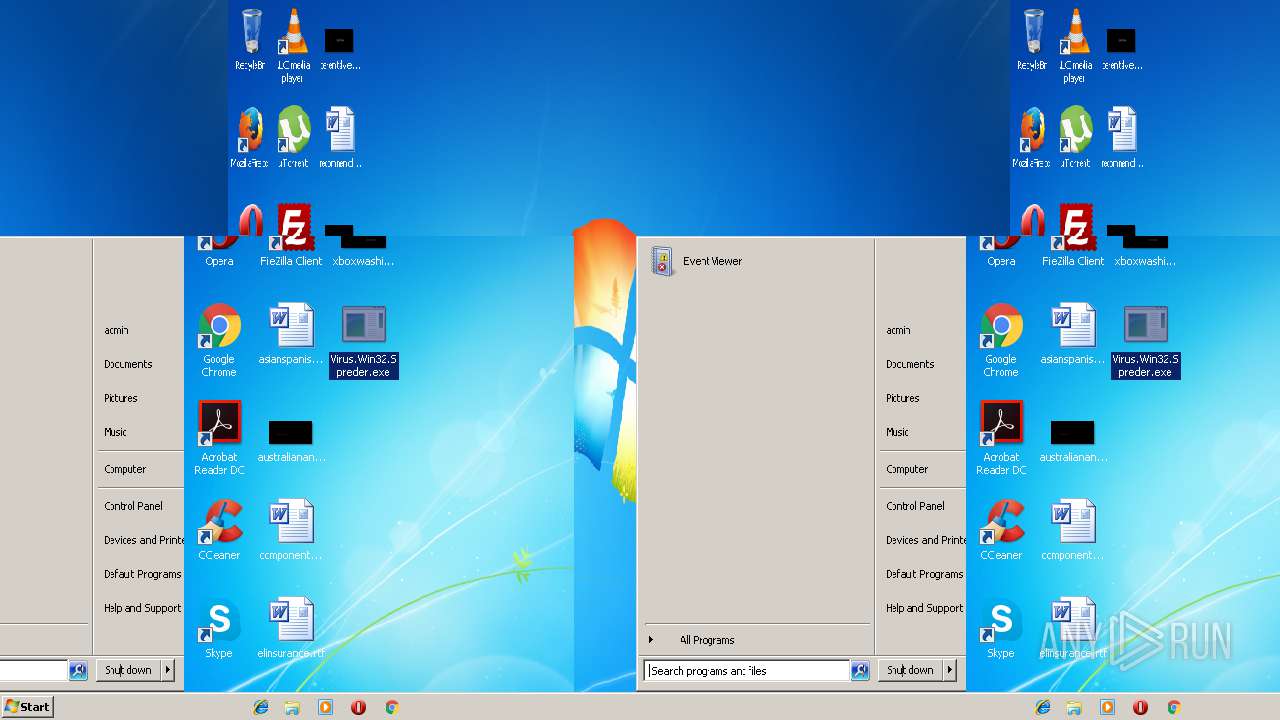Launch Mozilla Firefox icon, top-left desktop copy

(x=250, y=137)
